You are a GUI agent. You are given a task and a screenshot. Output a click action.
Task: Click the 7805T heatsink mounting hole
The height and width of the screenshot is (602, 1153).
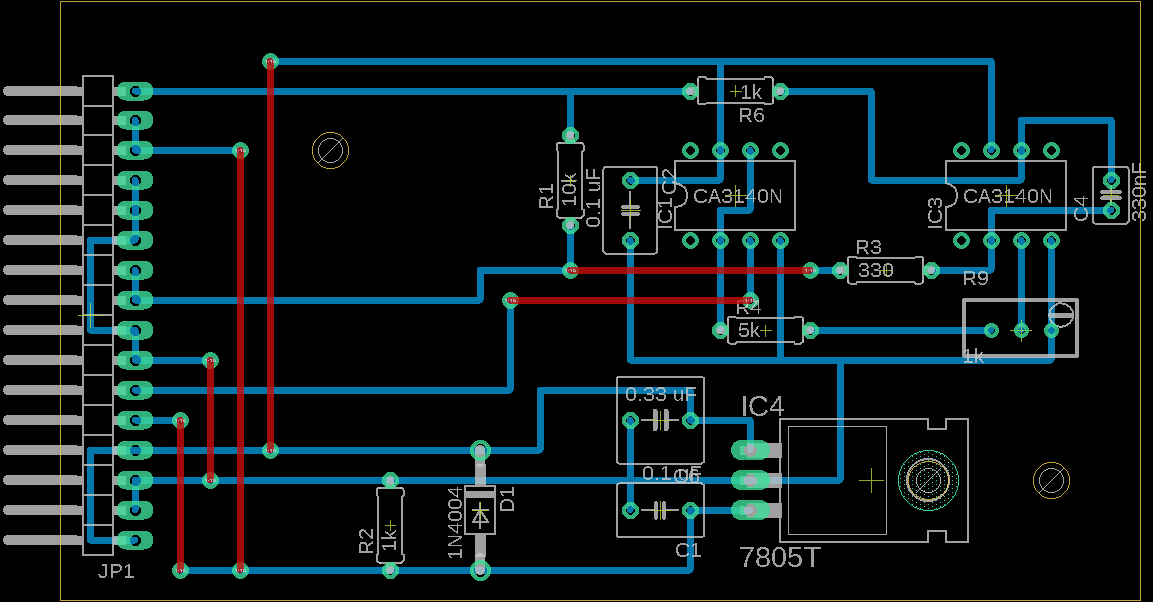pyautogui.click(x=929, y=481)
